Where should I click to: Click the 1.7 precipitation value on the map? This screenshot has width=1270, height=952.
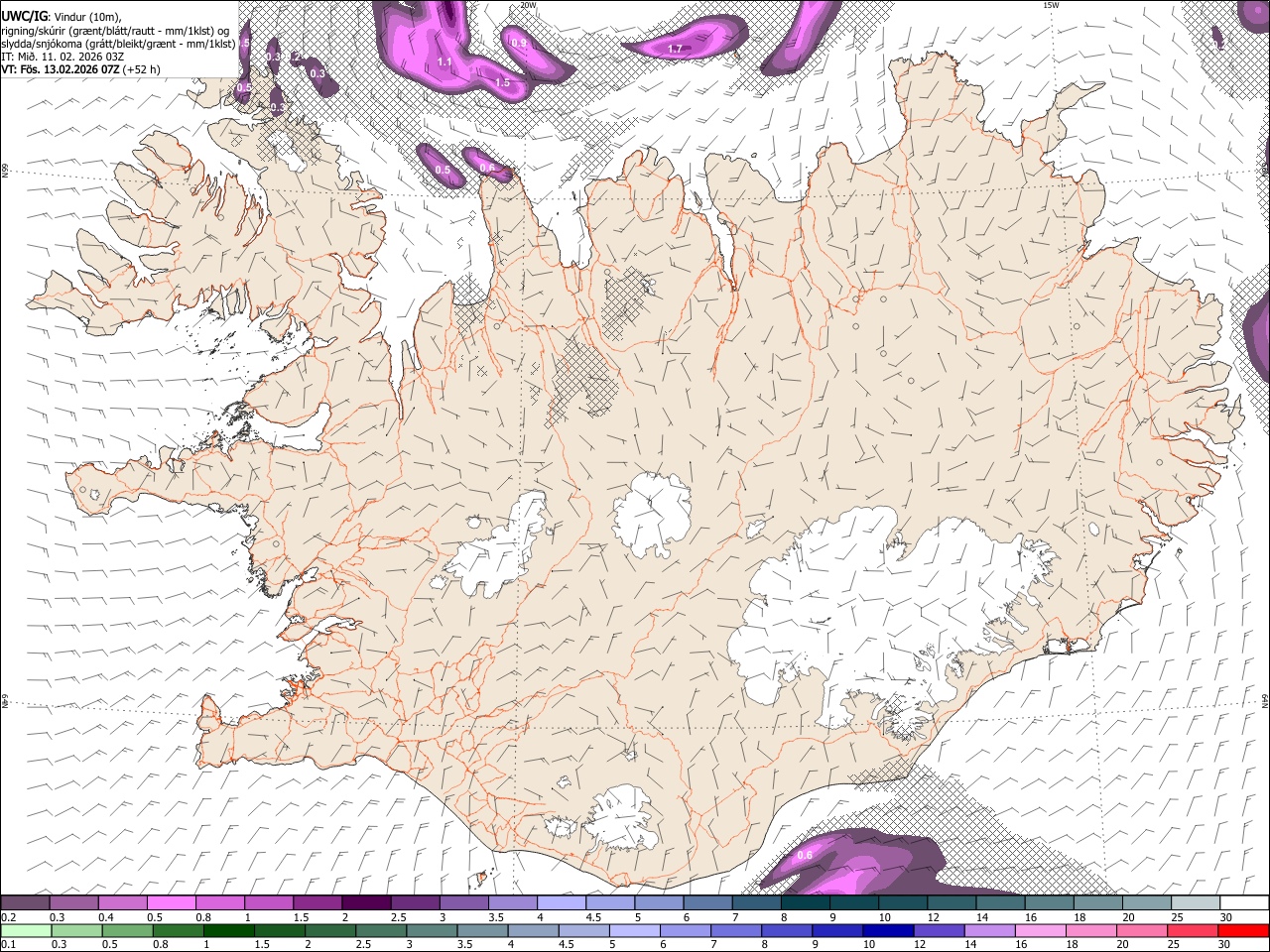tap(675, 49)
